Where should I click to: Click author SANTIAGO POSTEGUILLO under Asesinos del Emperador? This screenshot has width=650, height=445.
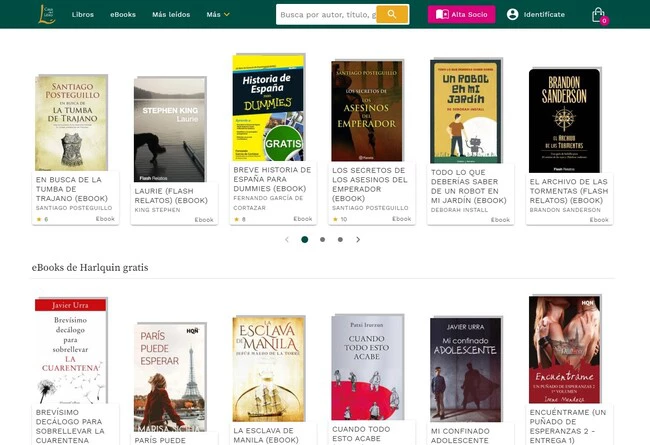(x=370, y=208)
